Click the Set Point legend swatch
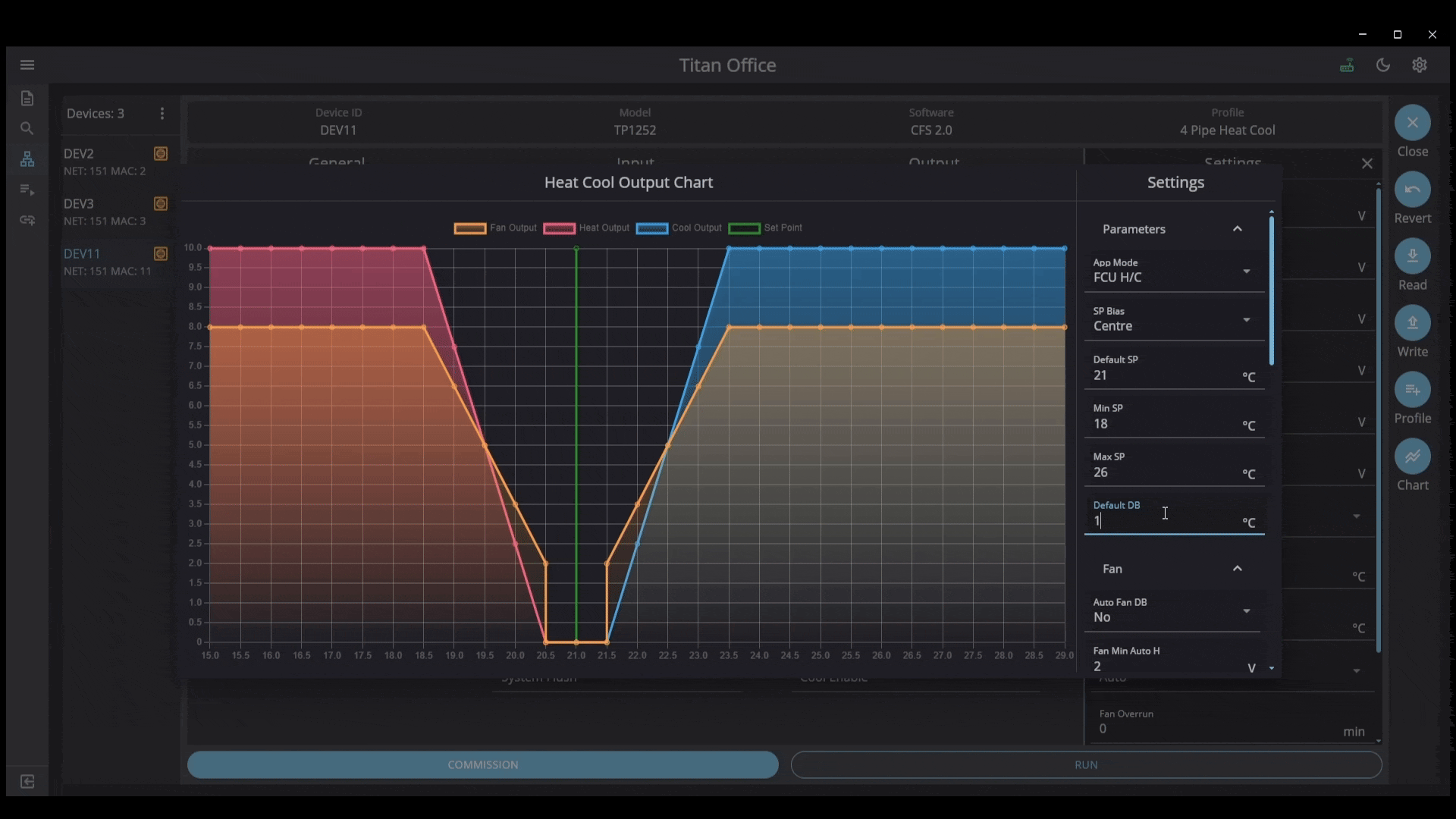Viewport: 1456px width, 819px height. click(744, 228)
